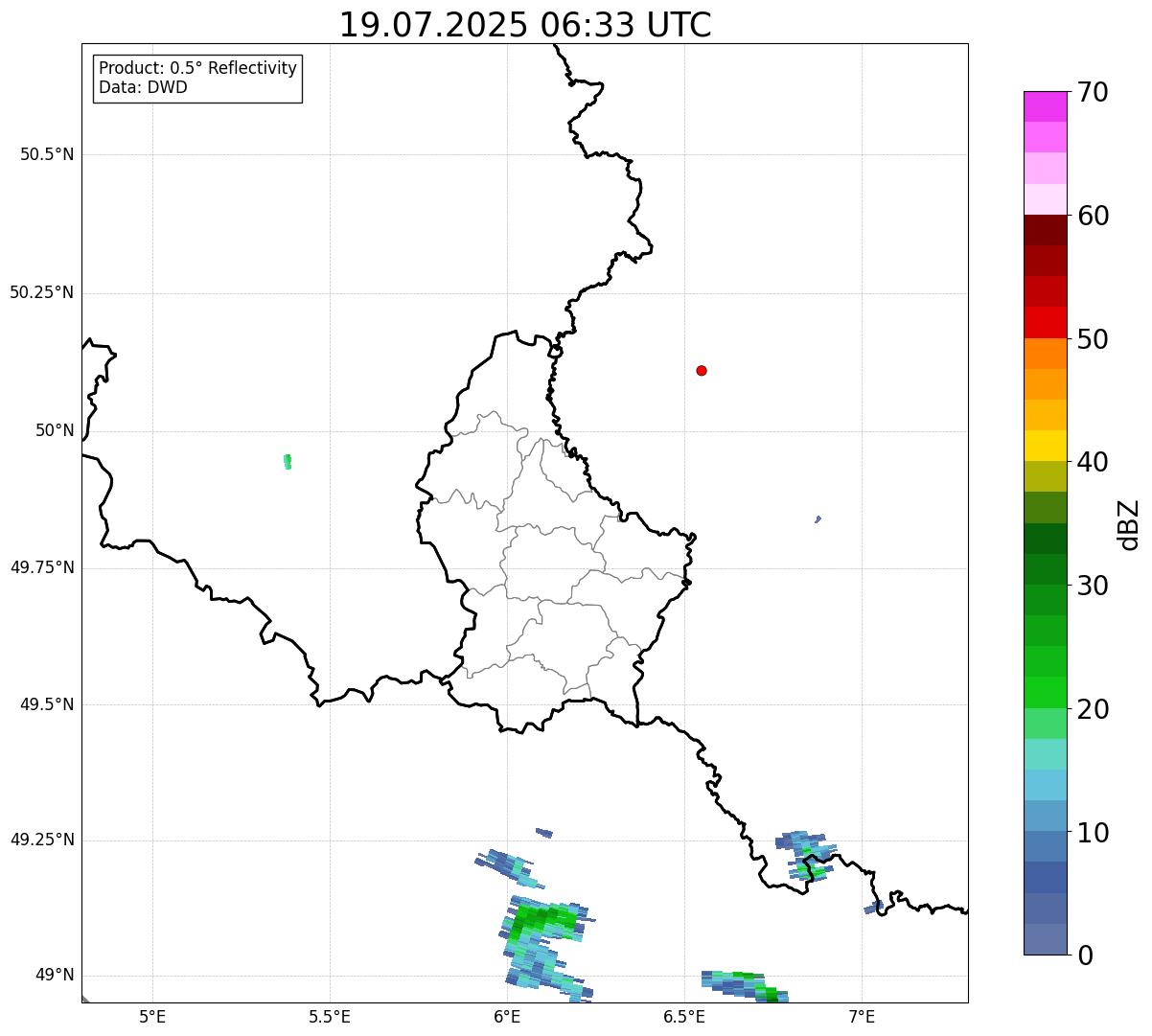The height and width of the screenshot is (1036, 1152).
Task: Click the "Data: DWD" text
Action: [x=144, y=87]
